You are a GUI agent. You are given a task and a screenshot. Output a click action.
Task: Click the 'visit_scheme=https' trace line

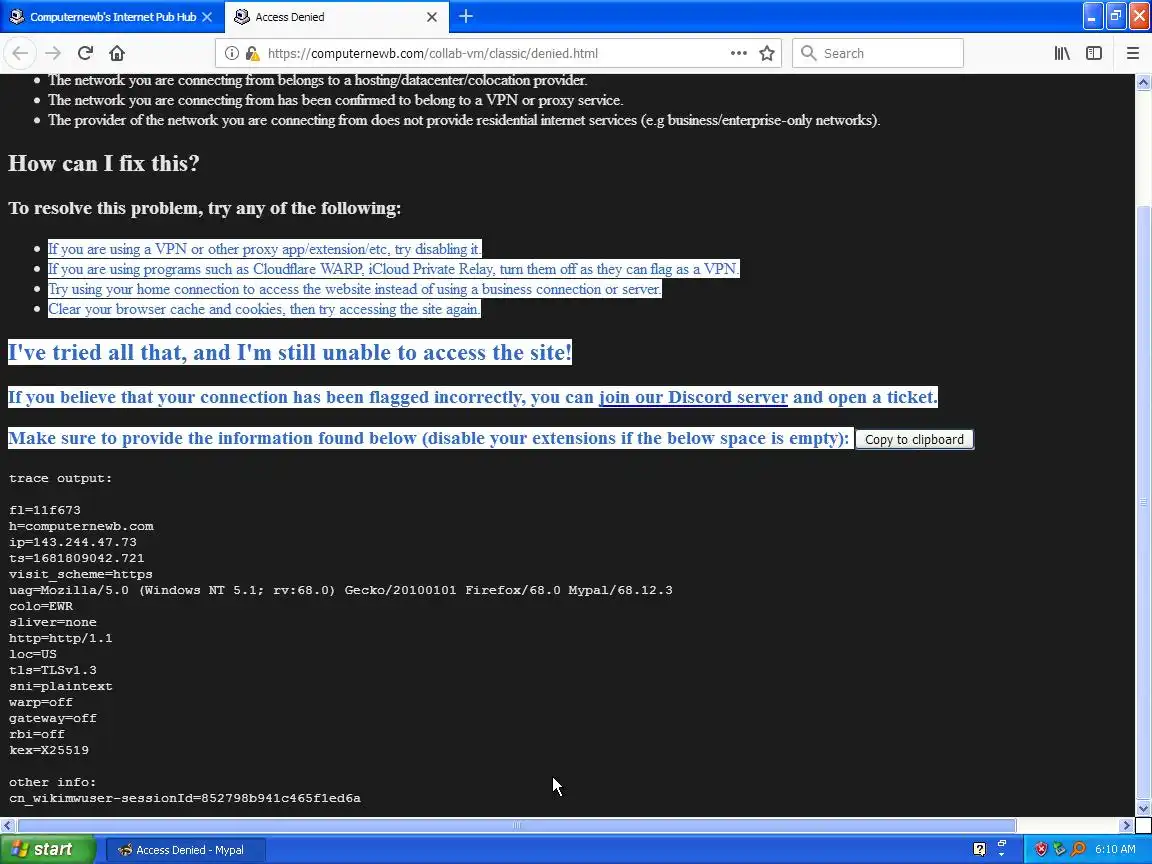click(x=81, y=575)
